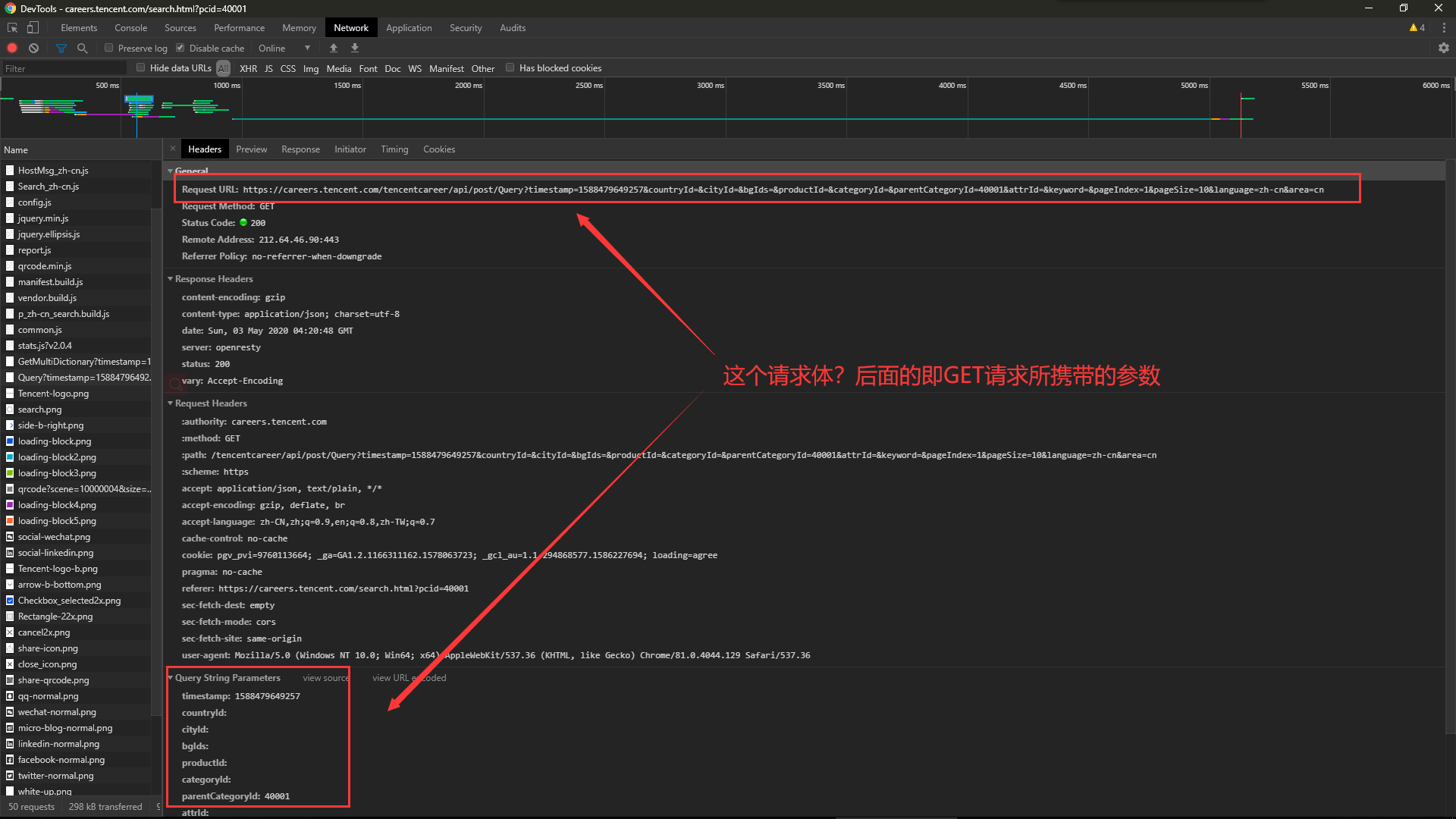Switch to the Elements panel
Image resolution: width=1456 pixels, height=819 pixels.
[x=79, y=28]
